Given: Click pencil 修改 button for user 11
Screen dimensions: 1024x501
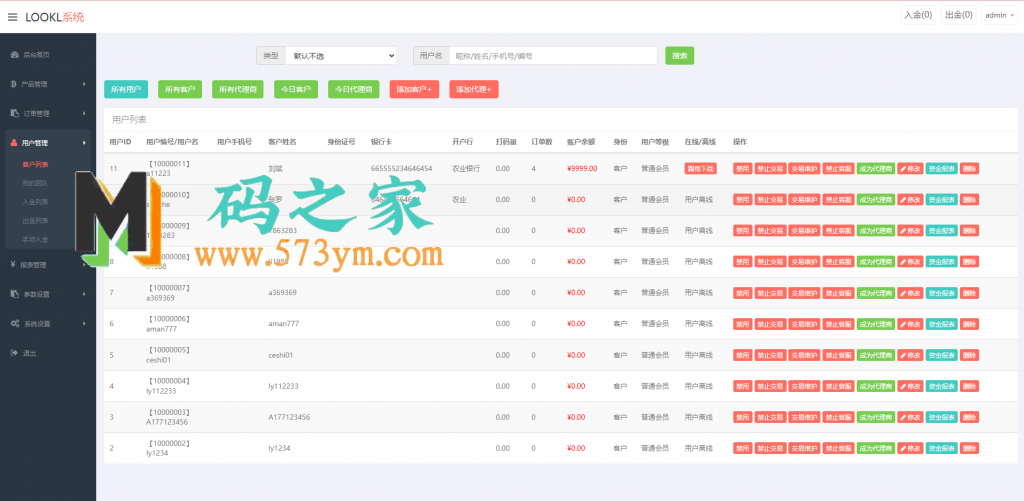Looking at the screenshot, I should [x=910, y=169].
